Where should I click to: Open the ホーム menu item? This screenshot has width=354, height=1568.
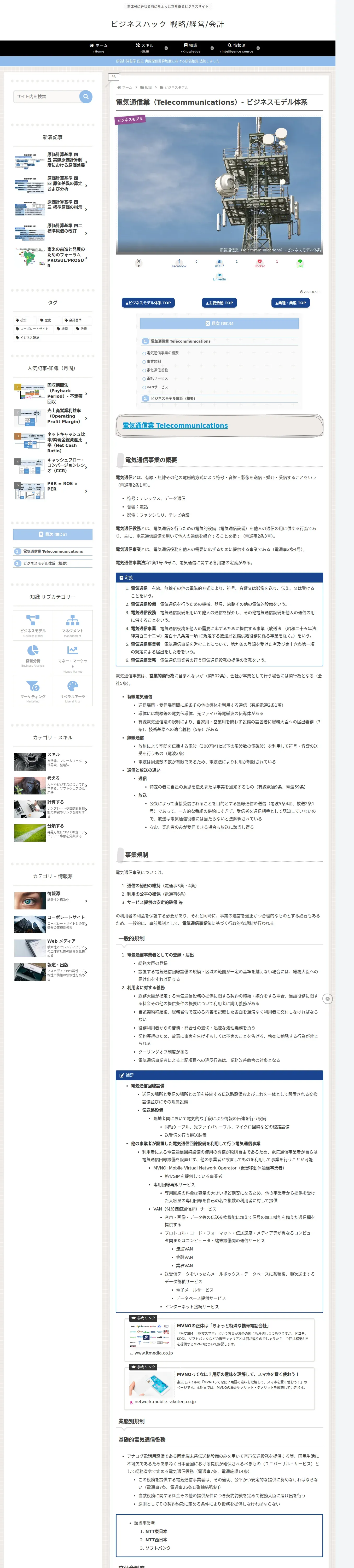(x=98, y=48)
